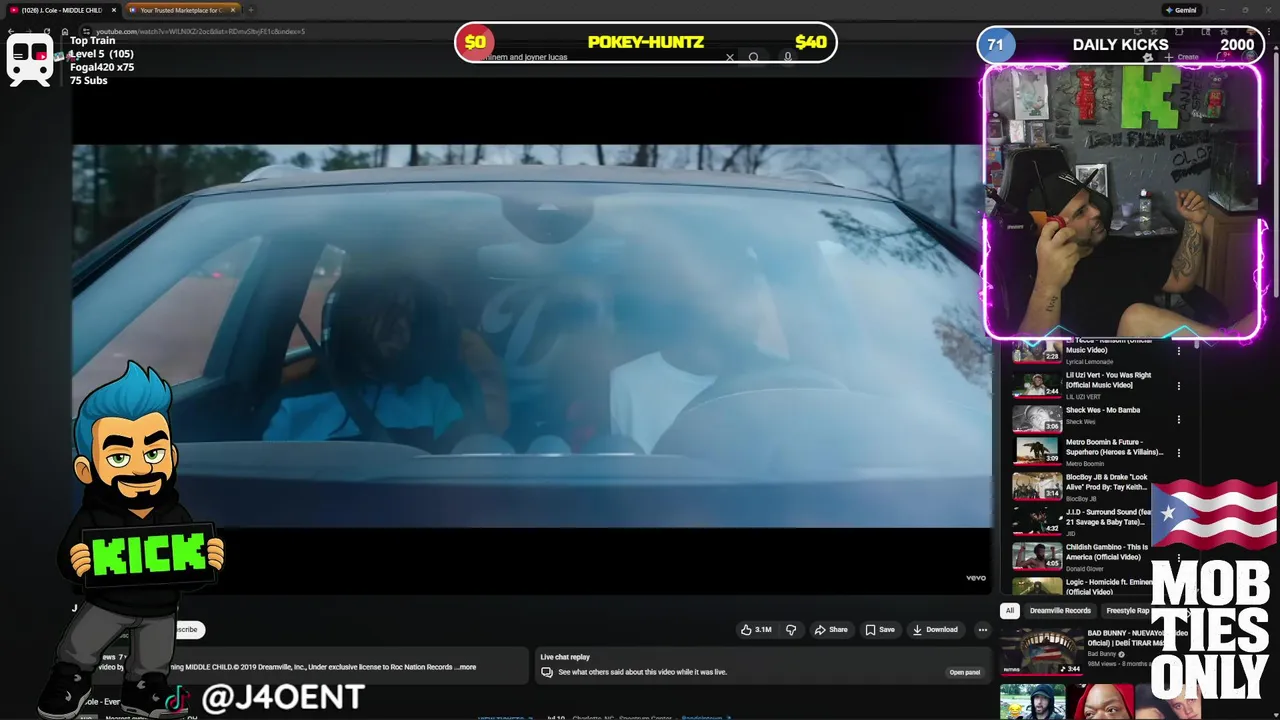Click the Mo Bamba video thumbnail
Screen dimensions: 1280x720
pos(1037,419)
